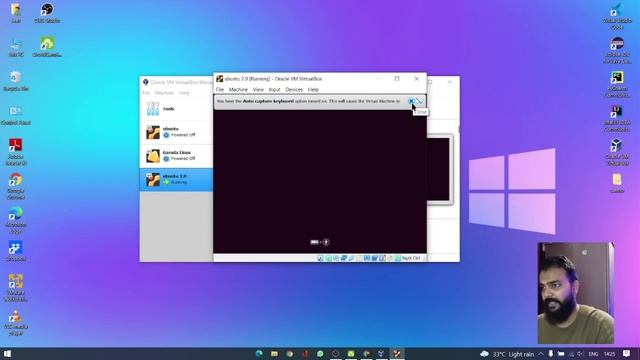Click the network adapter status bar icon
The image size is (640, 360).
click(x=344, y=258)
